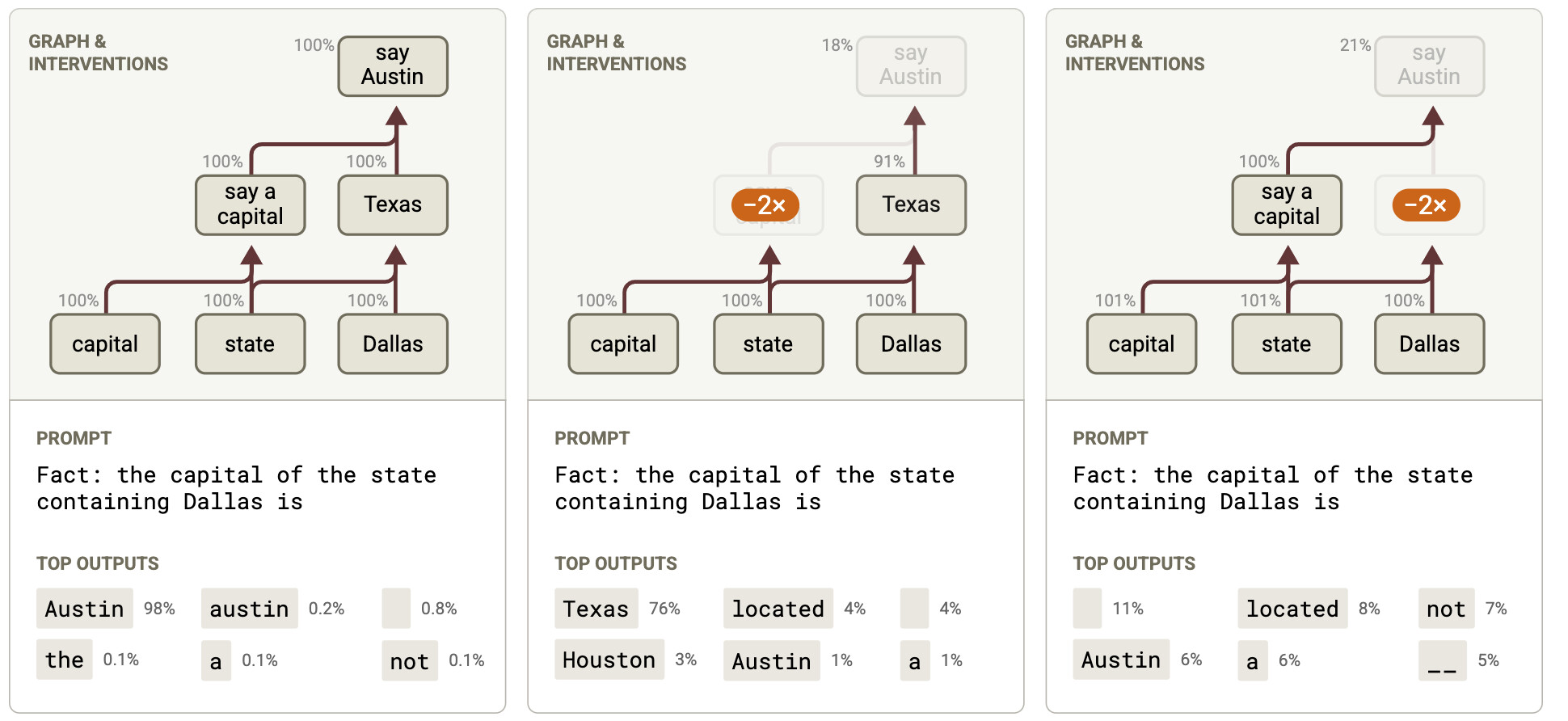Click the orange −2× badge in right panel
The image size is (1568, 721).
point(1426,205)
